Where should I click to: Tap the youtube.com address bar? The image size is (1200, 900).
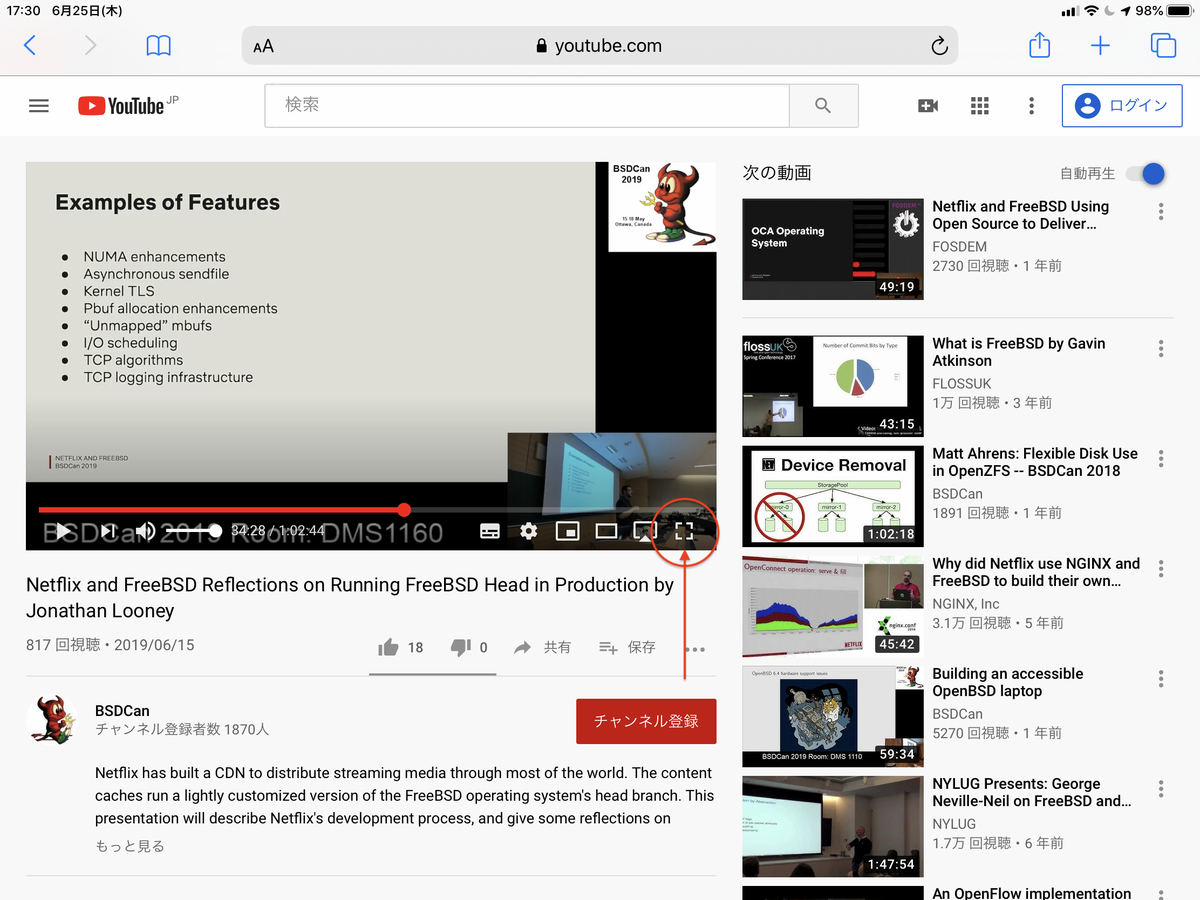[600, 46]
